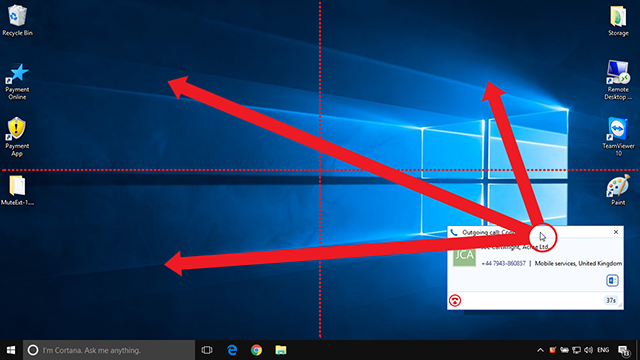Open the contact in Outlook icon

(x=612, y=280)
